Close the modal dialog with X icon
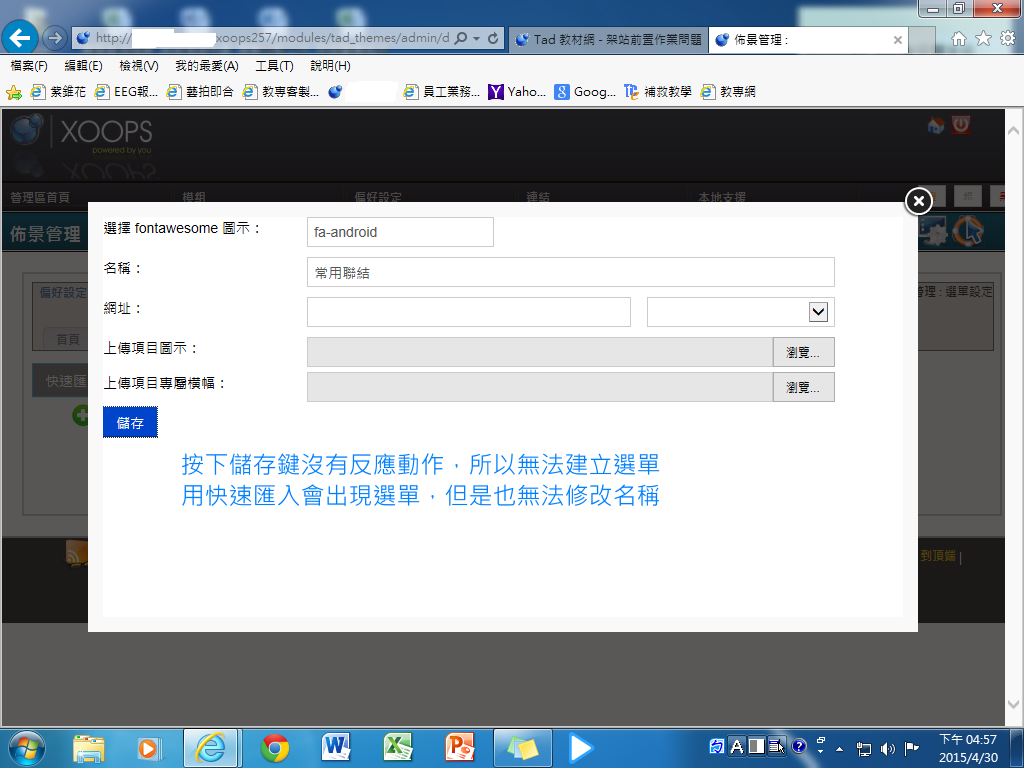Viewport: 1024px width, 768px height. [x=918, y=201]
